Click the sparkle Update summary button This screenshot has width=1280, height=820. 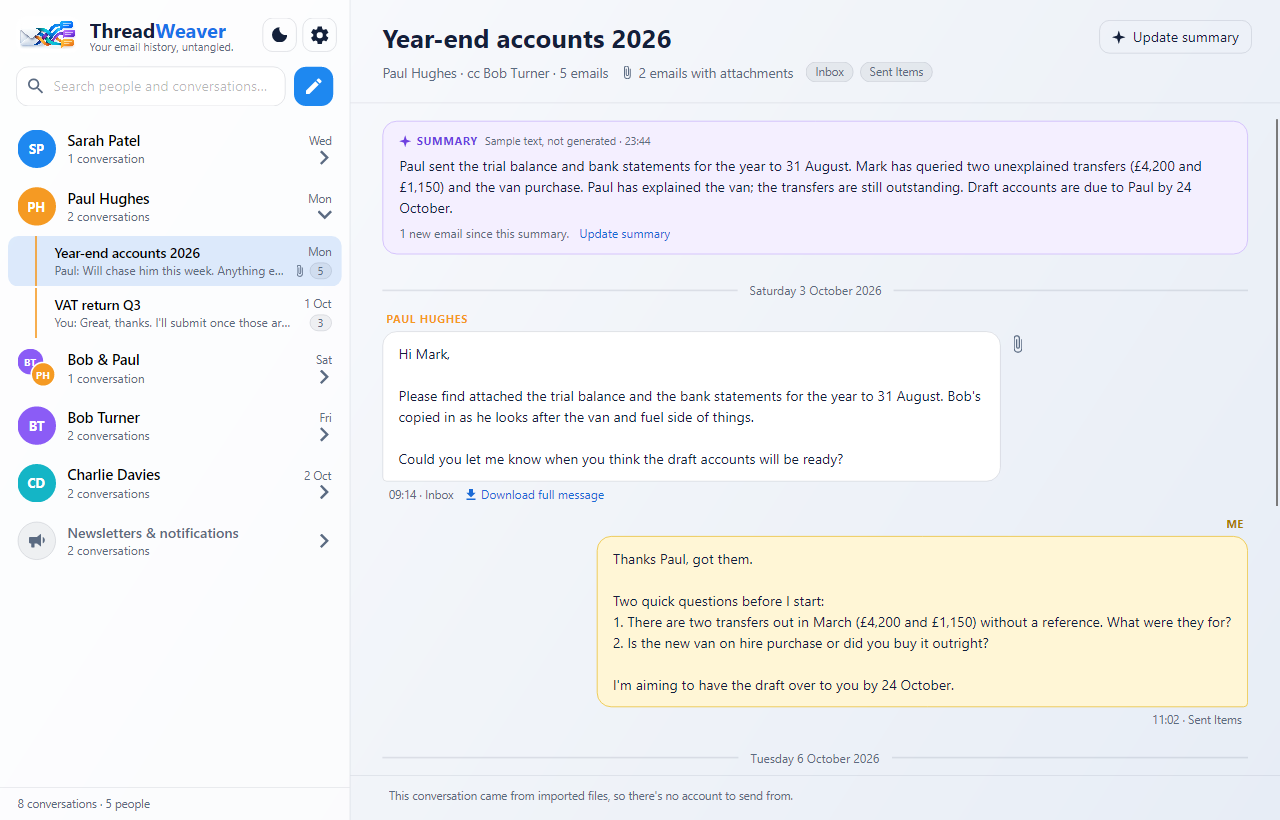point(1175,37)
